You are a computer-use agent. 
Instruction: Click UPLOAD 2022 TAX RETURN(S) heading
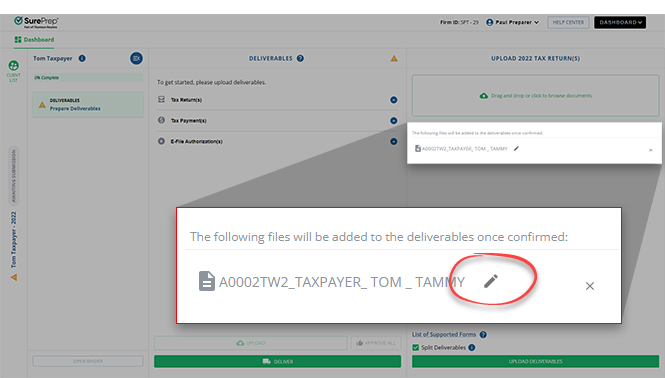535,59
